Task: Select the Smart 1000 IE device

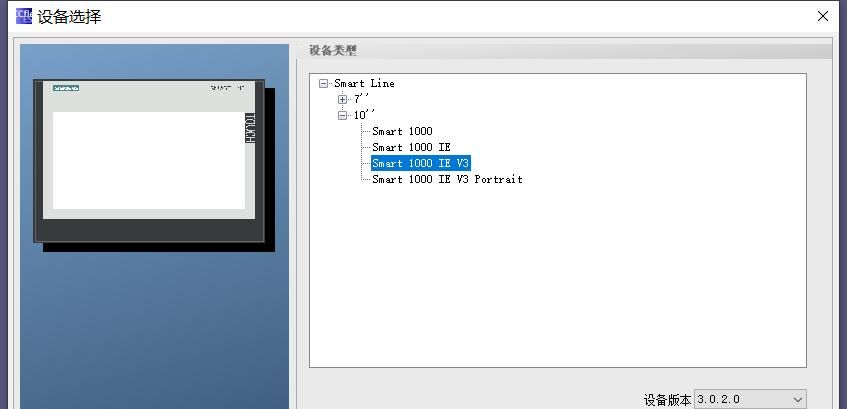Action: 411,147
